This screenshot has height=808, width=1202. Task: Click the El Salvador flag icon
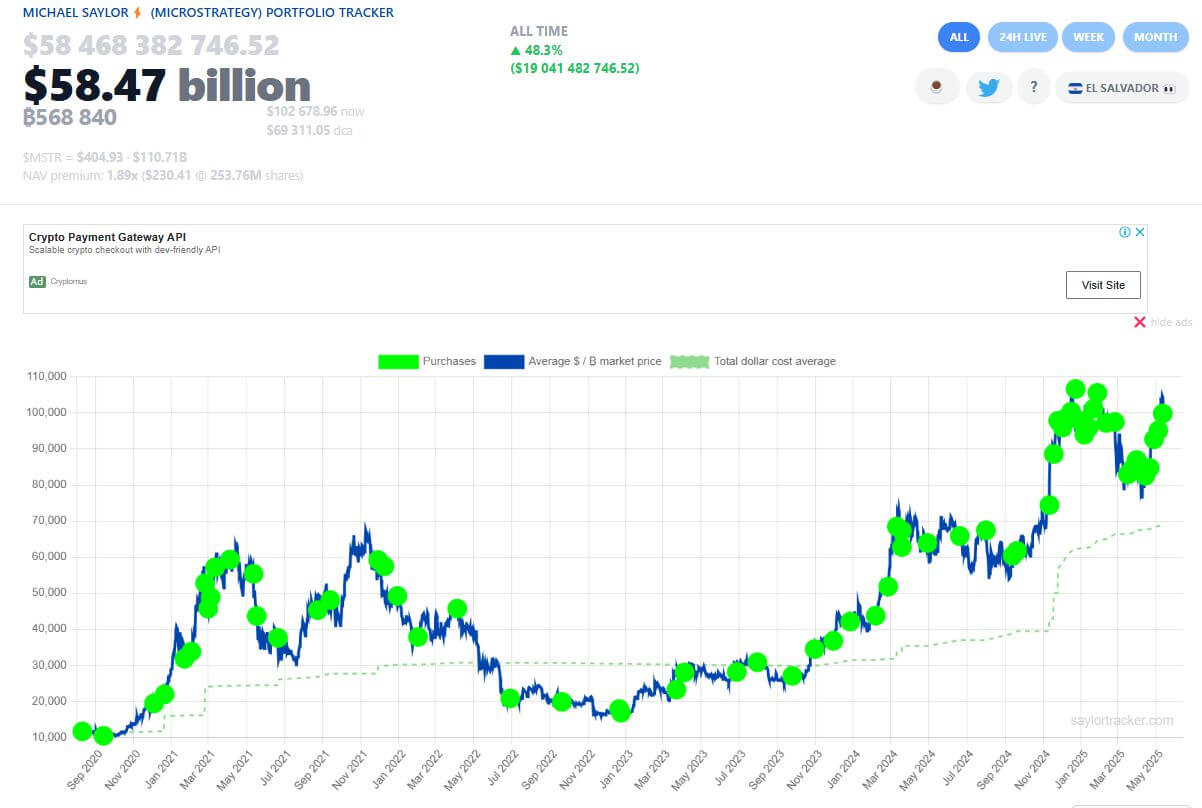[1075, 88]
